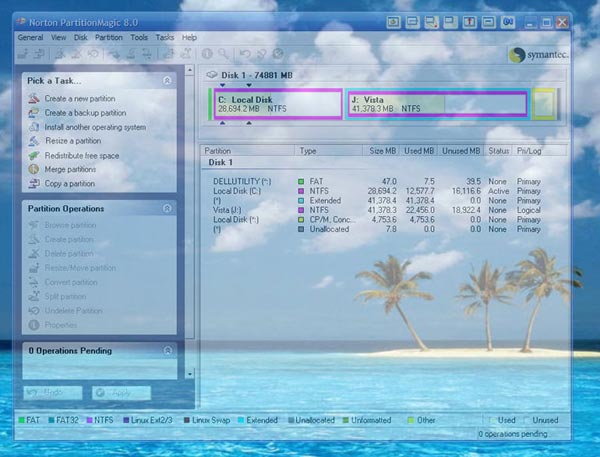
Task: Click the status bar '0 operations pending' text
Action: (513, 434)
